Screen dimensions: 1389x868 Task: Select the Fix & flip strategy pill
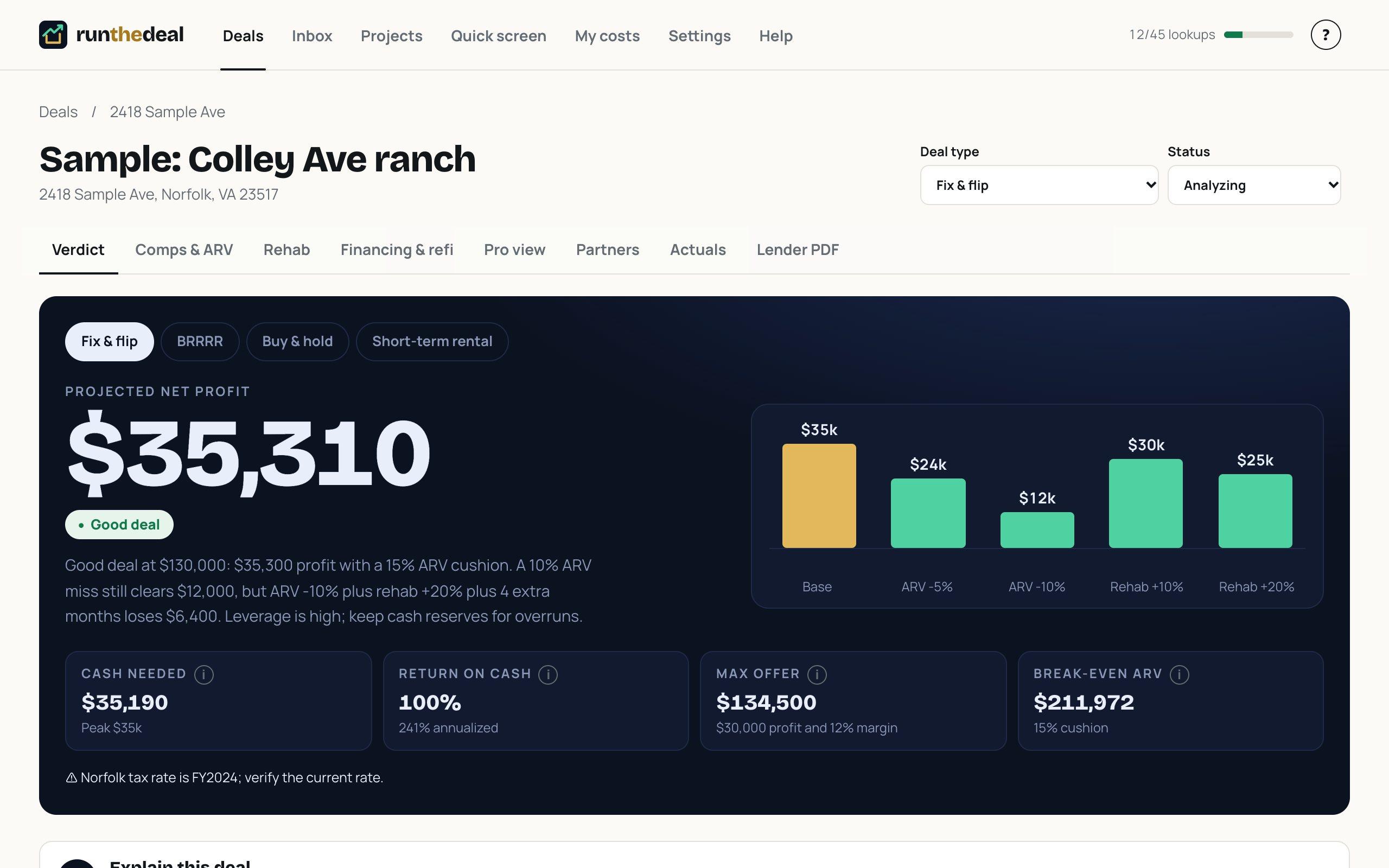[109, 342]
